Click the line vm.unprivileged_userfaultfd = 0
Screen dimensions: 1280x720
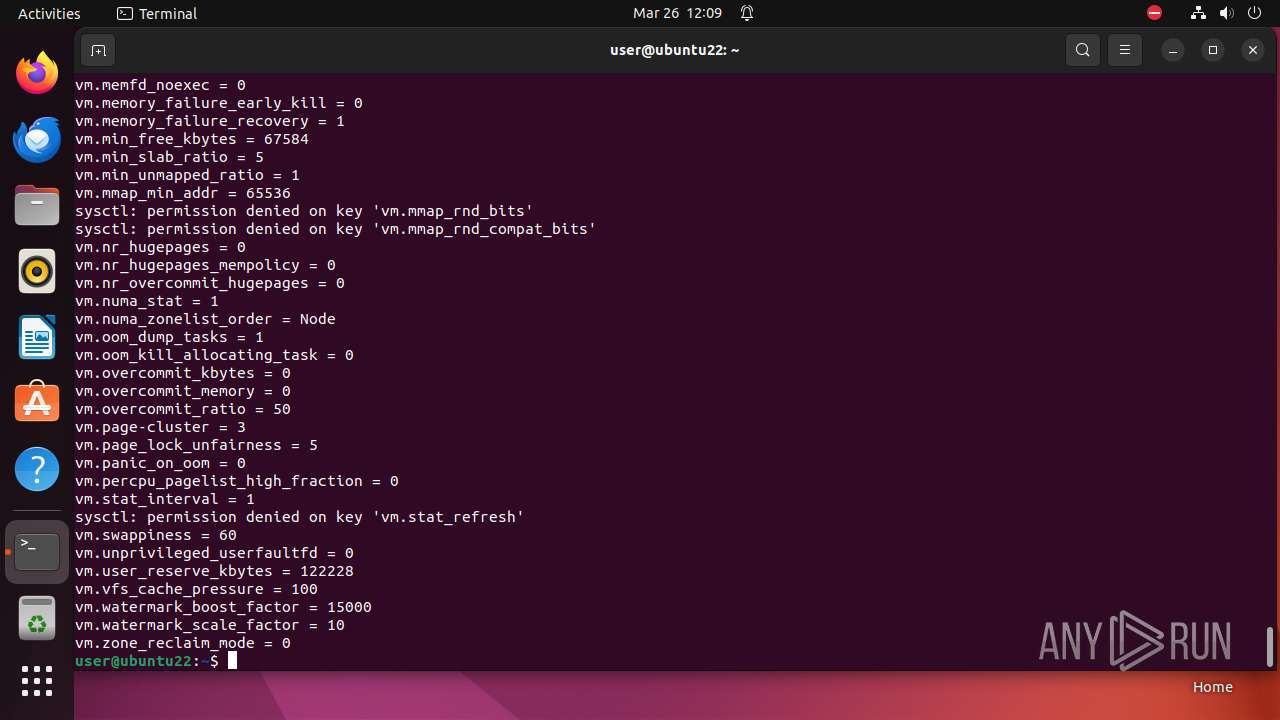[214, 553]
